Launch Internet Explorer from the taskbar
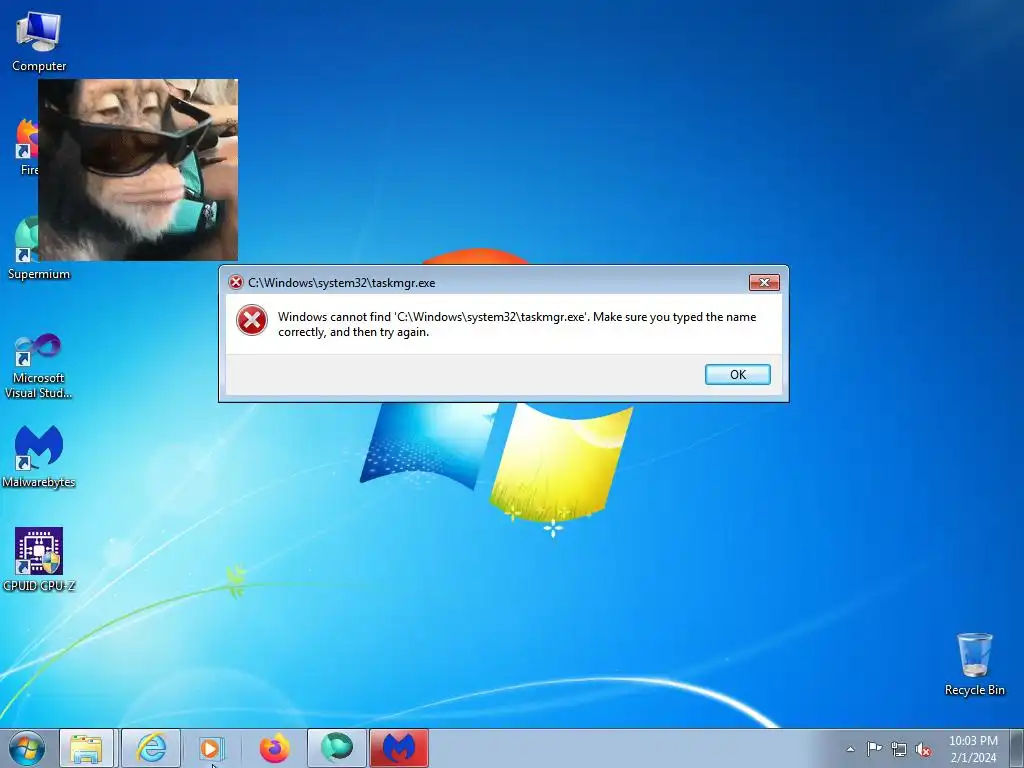The width and height of the screenshot is (1024, 768). tap(151, 748)
